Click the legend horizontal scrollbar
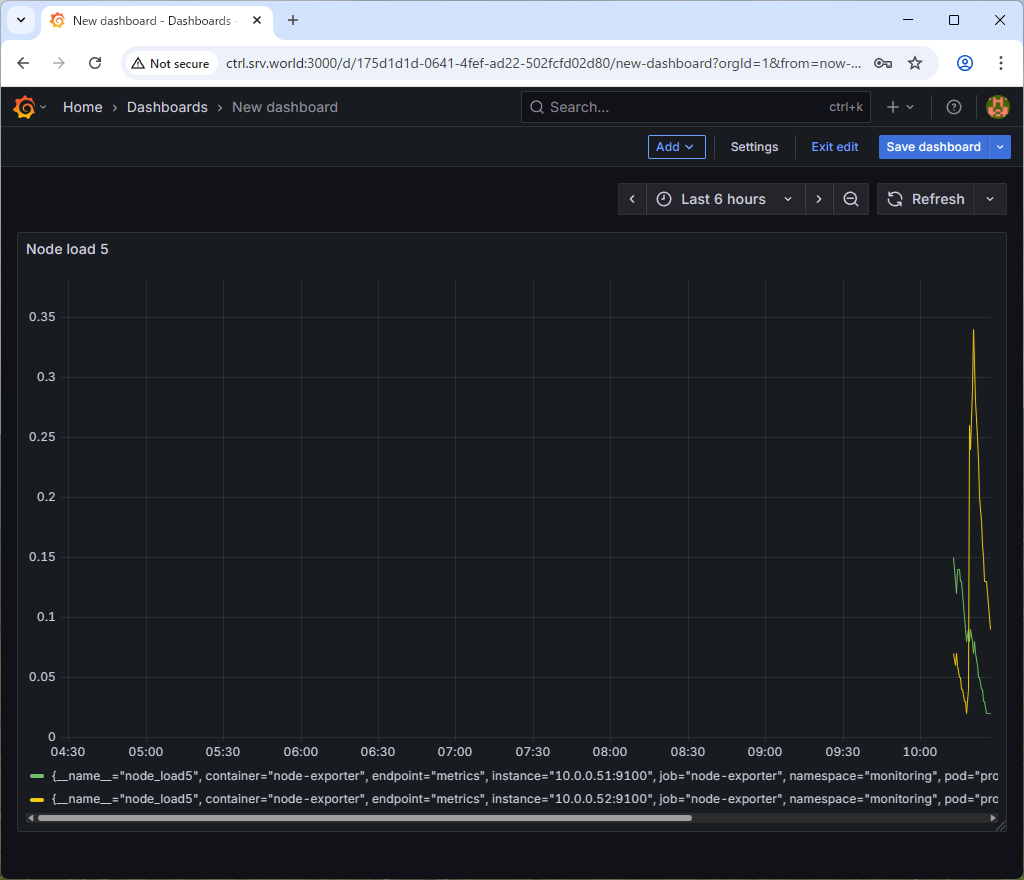 coord(364,817)
